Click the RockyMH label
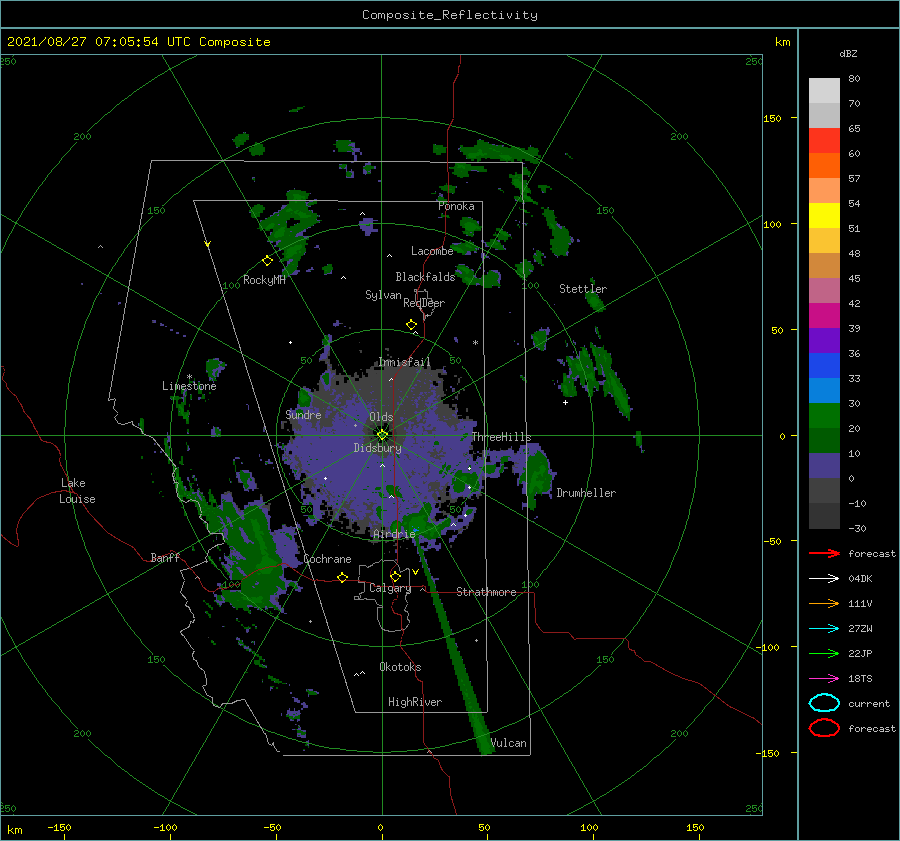 point(264,280)
